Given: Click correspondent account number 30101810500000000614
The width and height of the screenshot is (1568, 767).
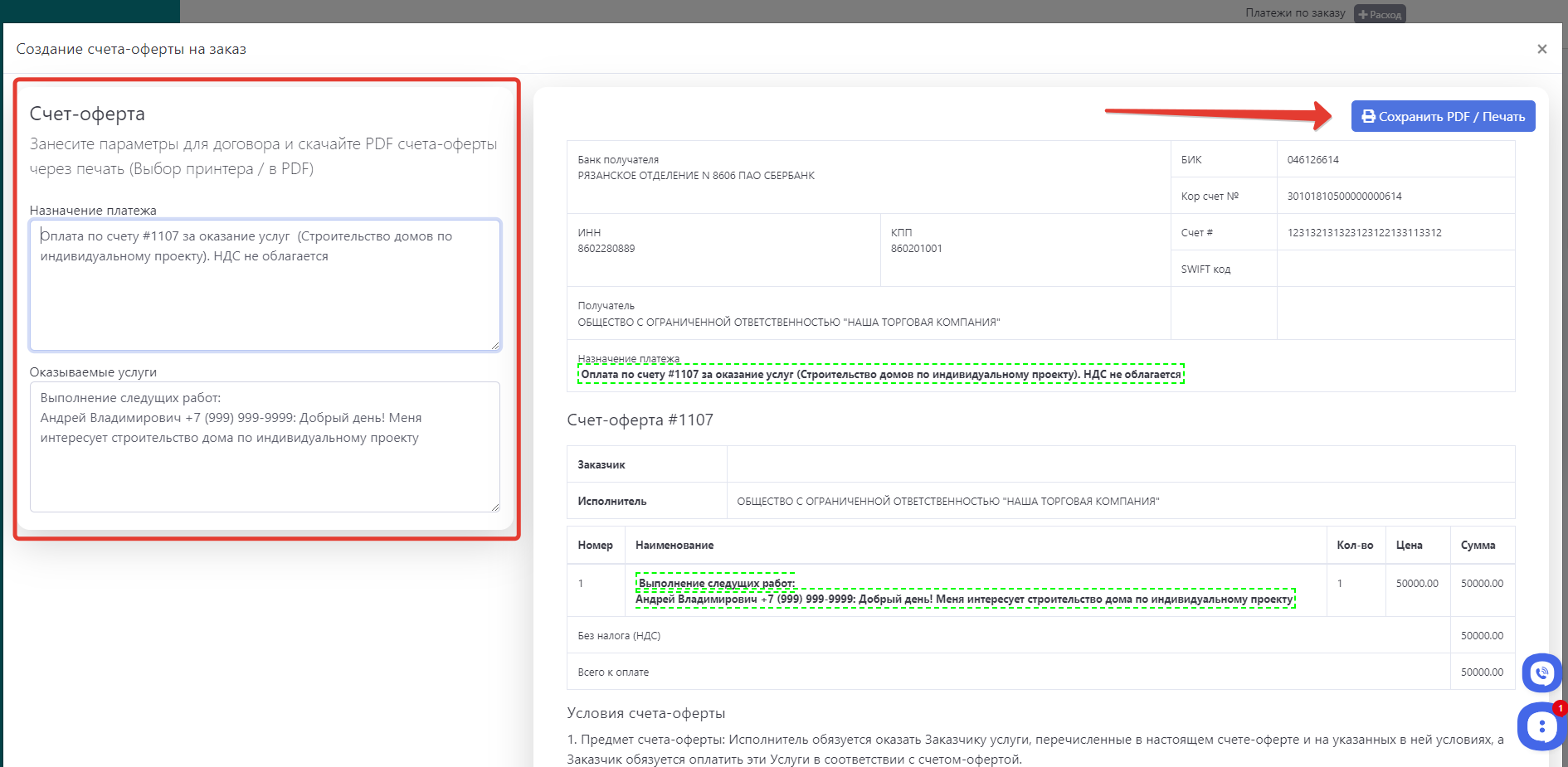Looking at the screenshot, I should pyautogui.click(x=1344, y=197).
